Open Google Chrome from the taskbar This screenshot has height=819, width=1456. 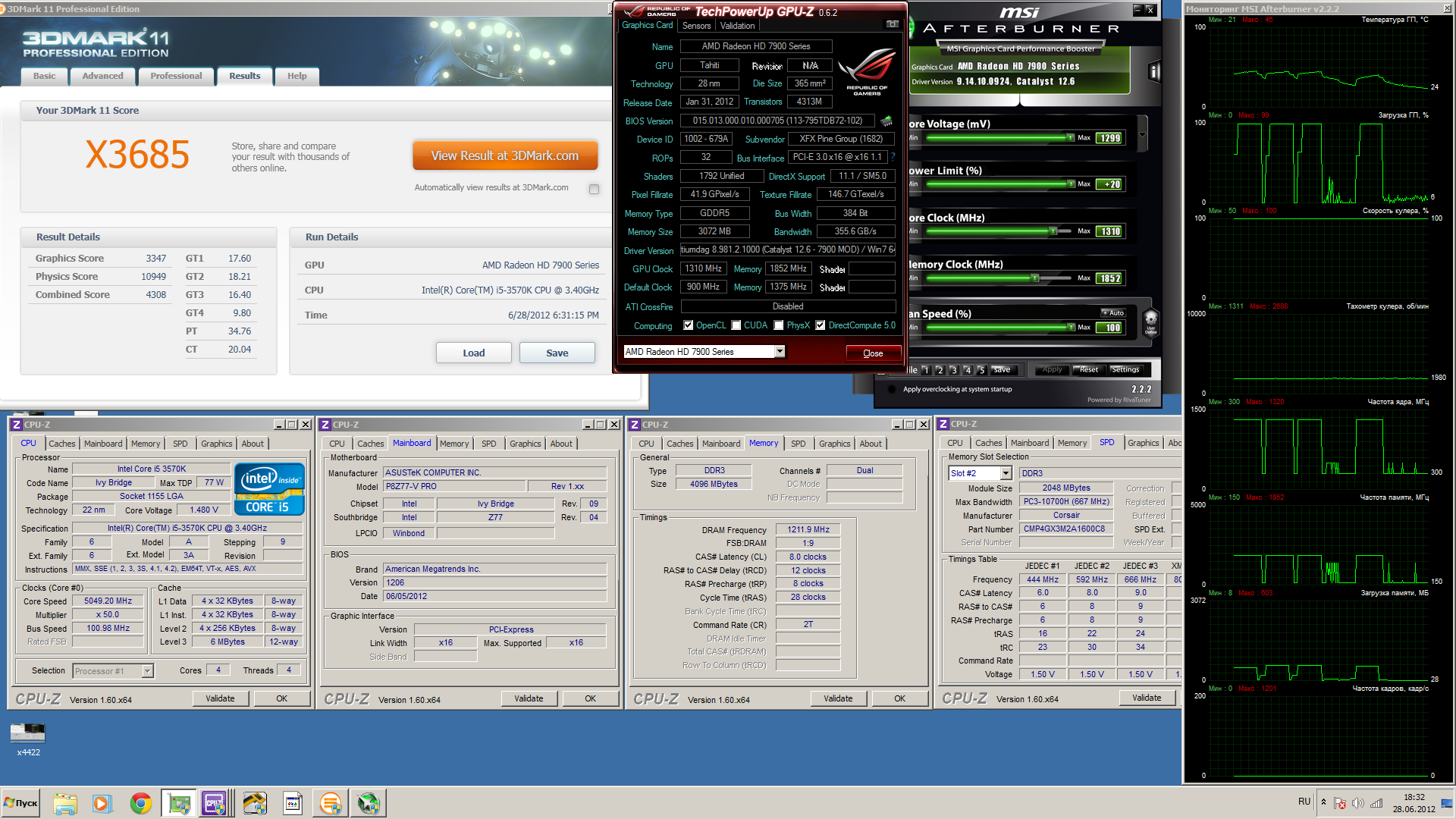point(140,803)
